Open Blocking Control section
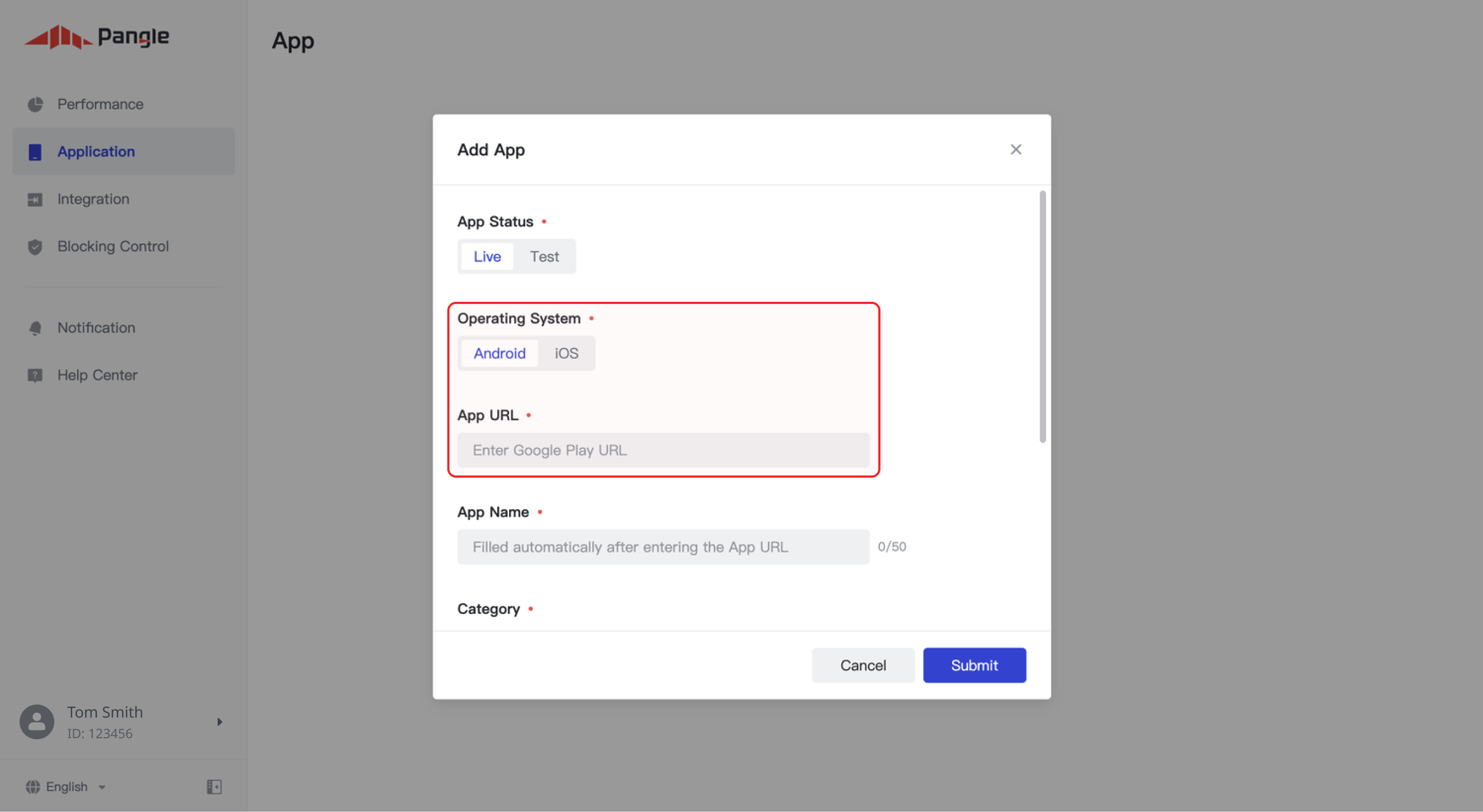1483x812 pixels. 123,246
